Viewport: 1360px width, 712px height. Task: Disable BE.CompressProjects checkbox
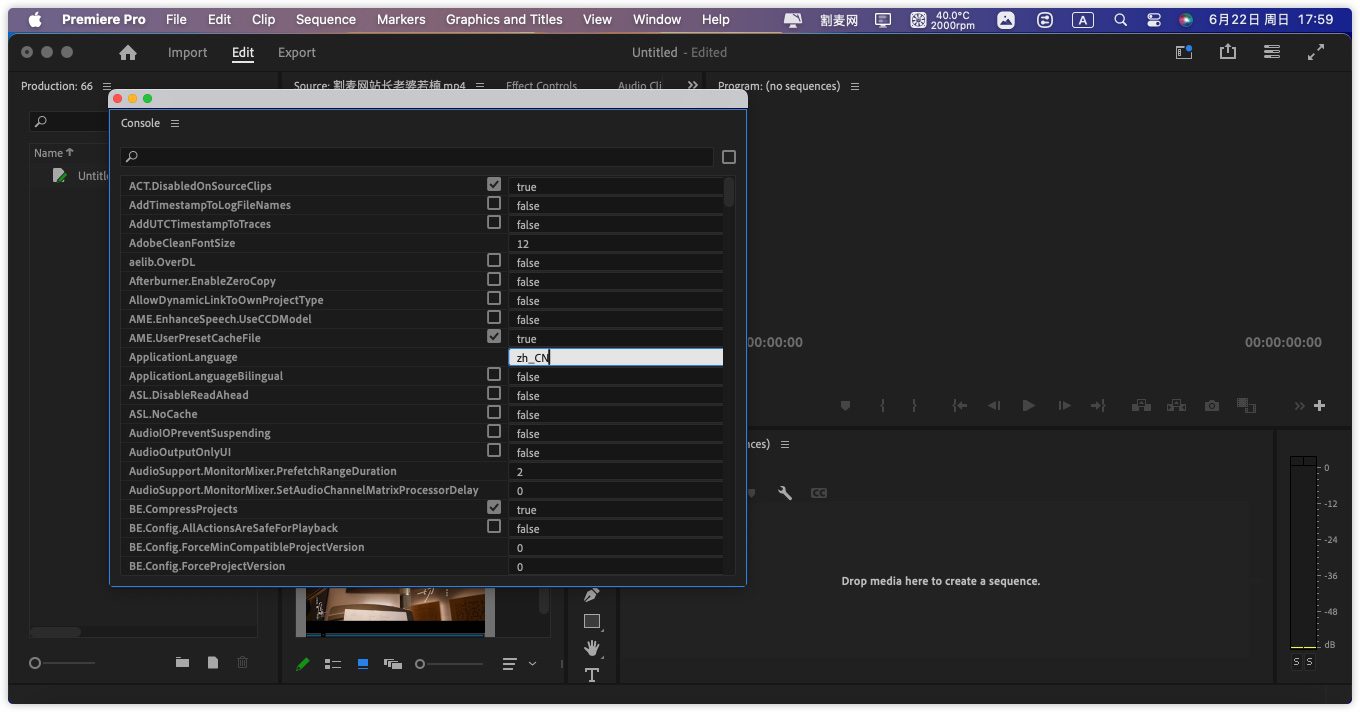pos(494,508)
